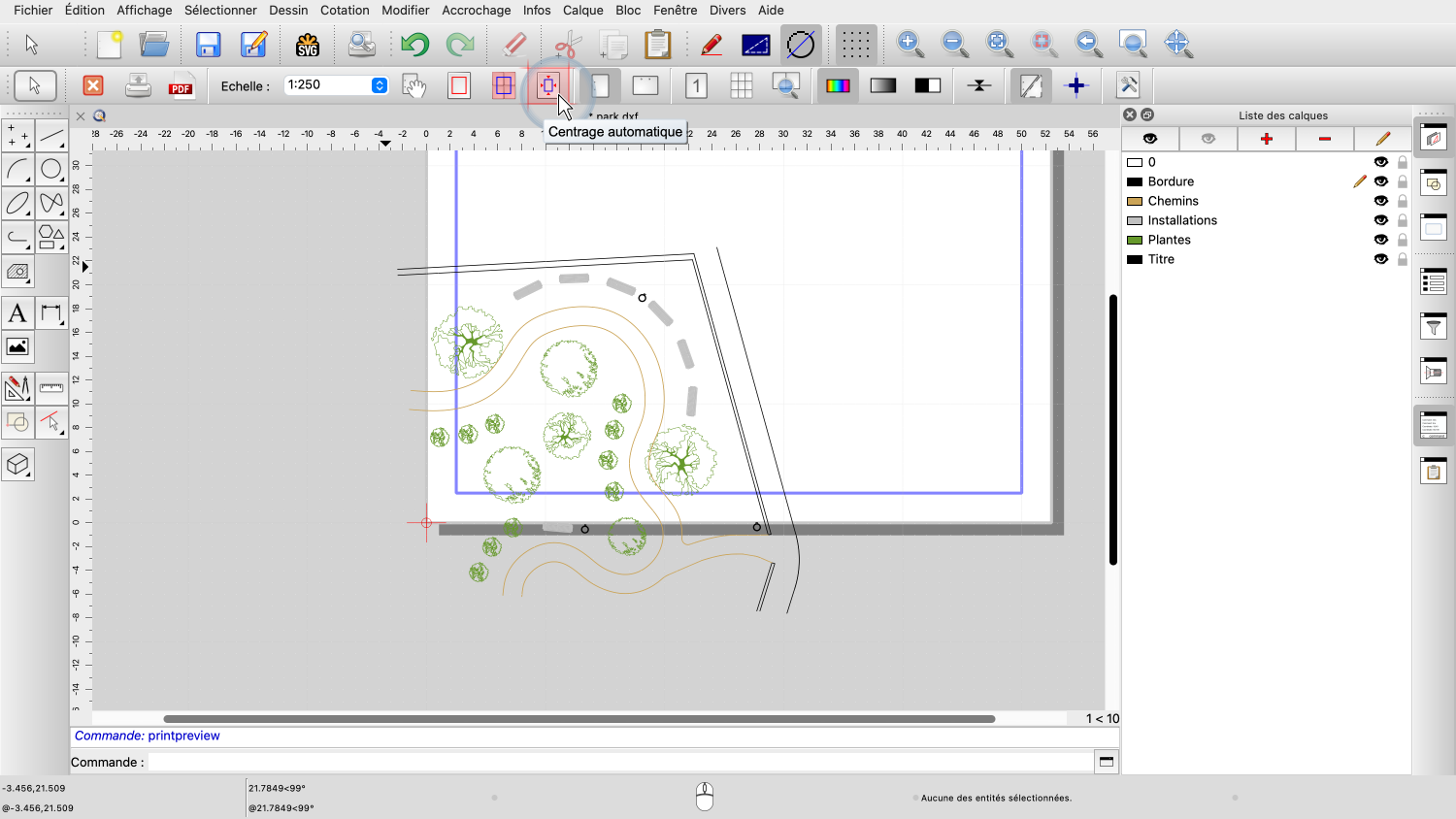This screenshot has width=1456, height=819.
Task: Click the Bordure layer black color swatch
Action: pyautogui.click(x=1134, y=181)
